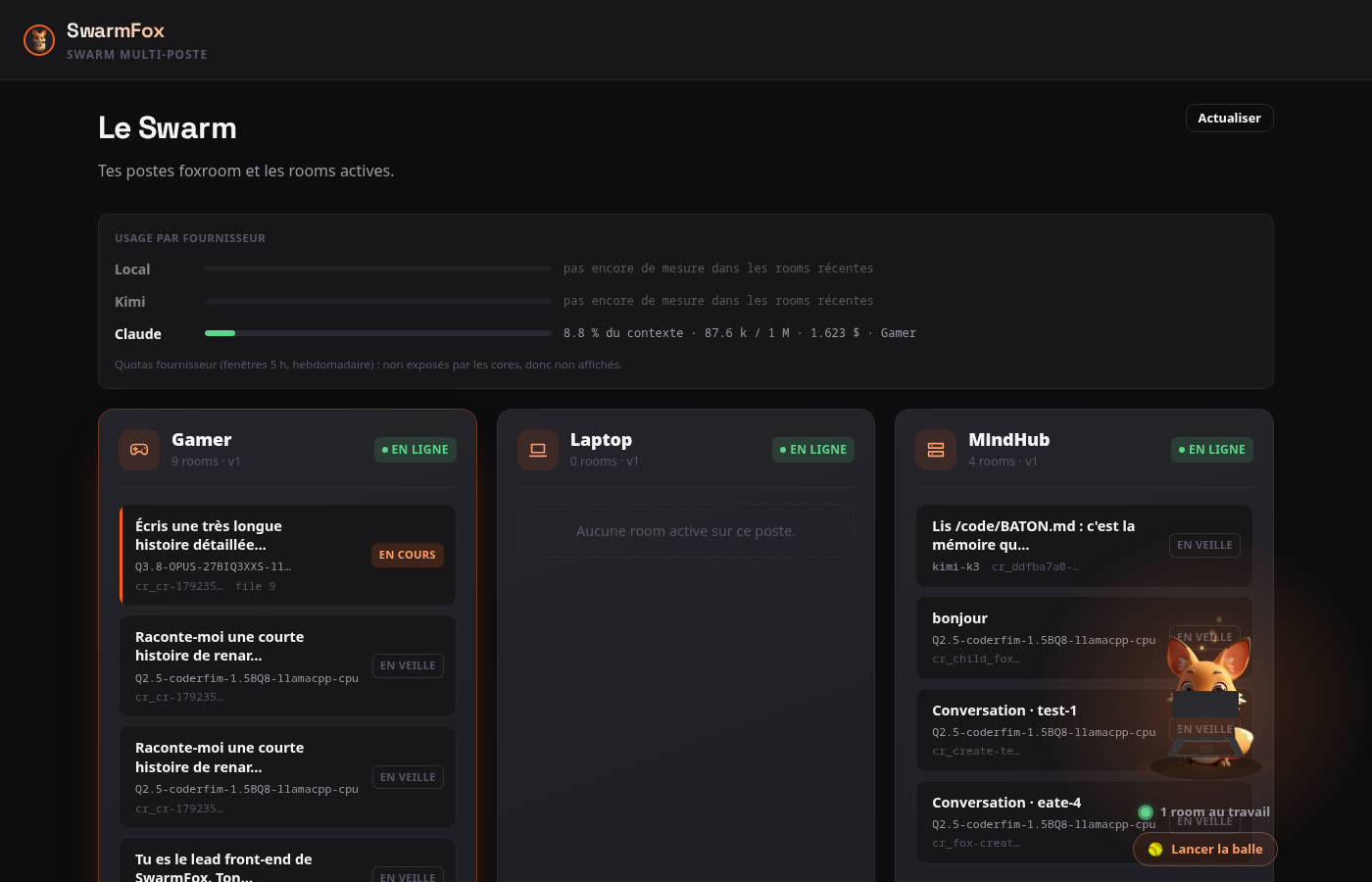
Task: Click the MindHub server icon
Action: (936, 450)
